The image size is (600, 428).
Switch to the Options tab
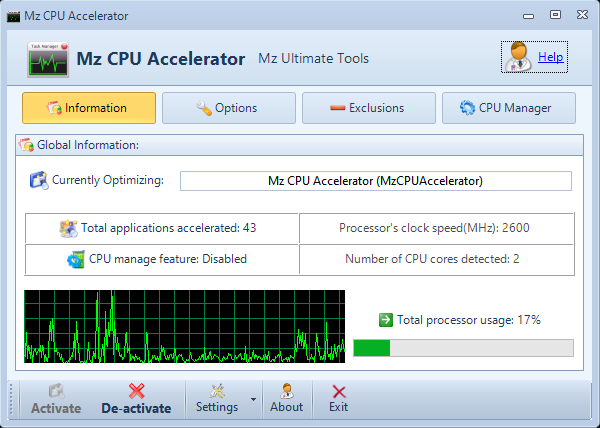(229, 108)
